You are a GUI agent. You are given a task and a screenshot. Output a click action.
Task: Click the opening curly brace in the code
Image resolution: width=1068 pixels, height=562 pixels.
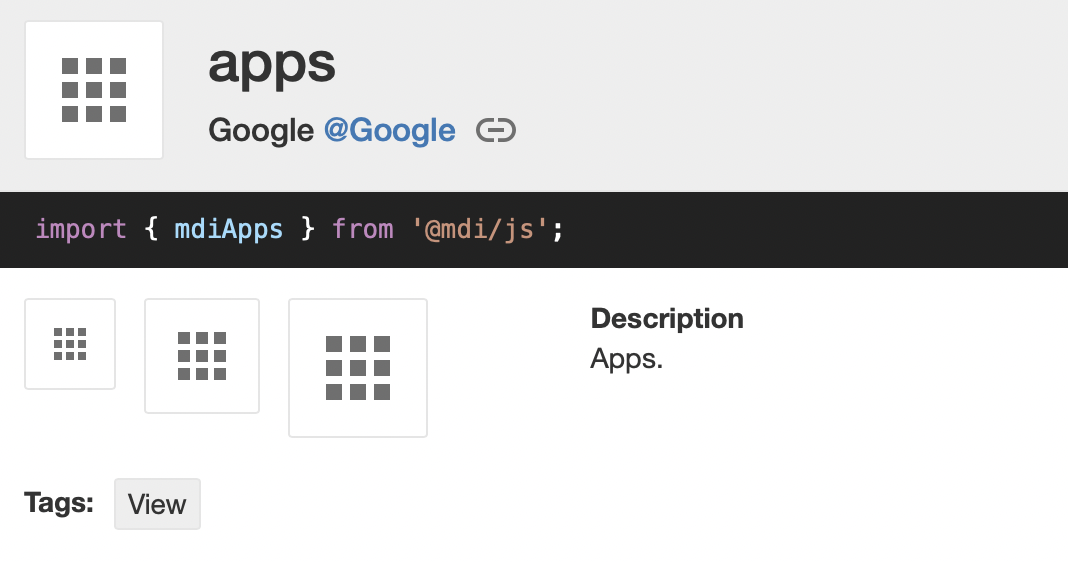click(x=151, y=230)
